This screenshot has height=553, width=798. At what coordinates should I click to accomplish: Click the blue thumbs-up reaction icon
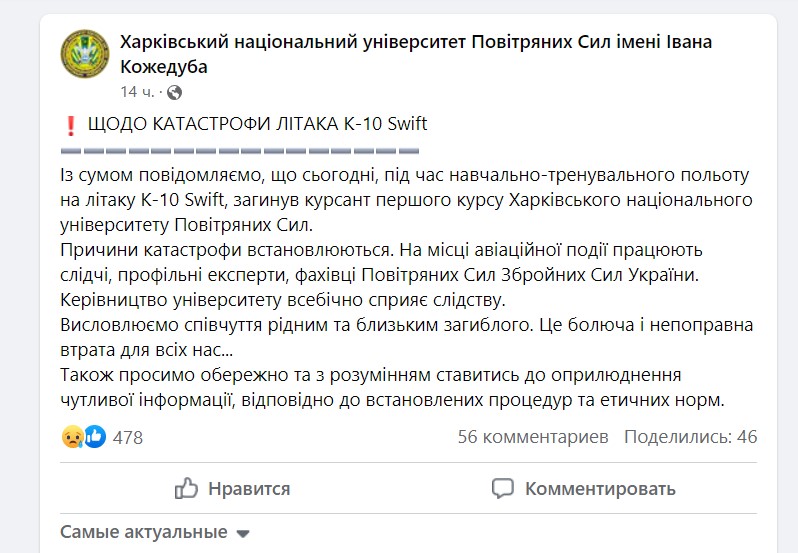[95, 436]
